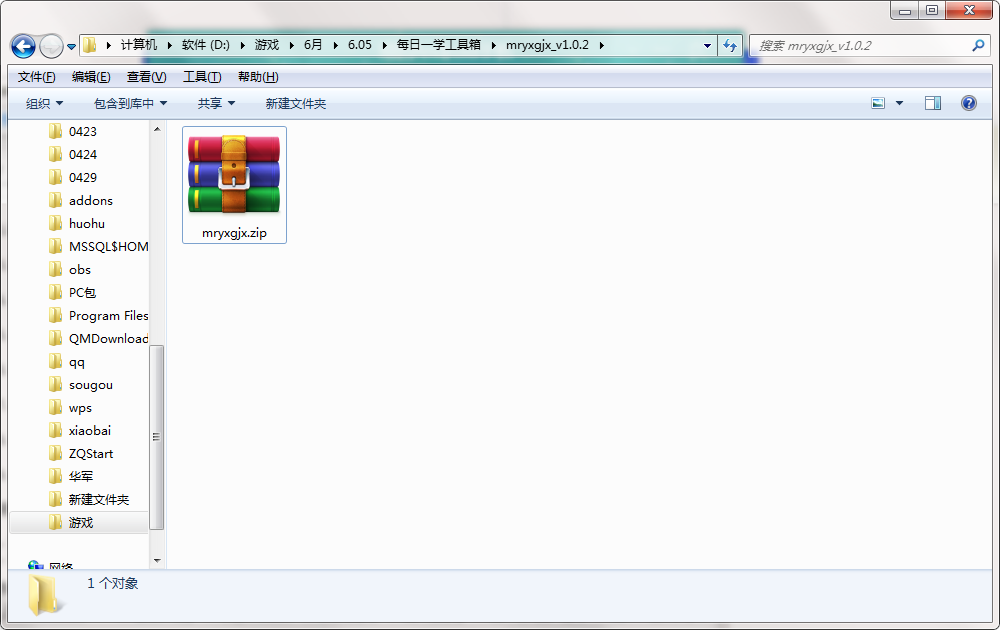Click the folder icon beside obs
This screenshot has width=1000, height=630.
(55, 269)
